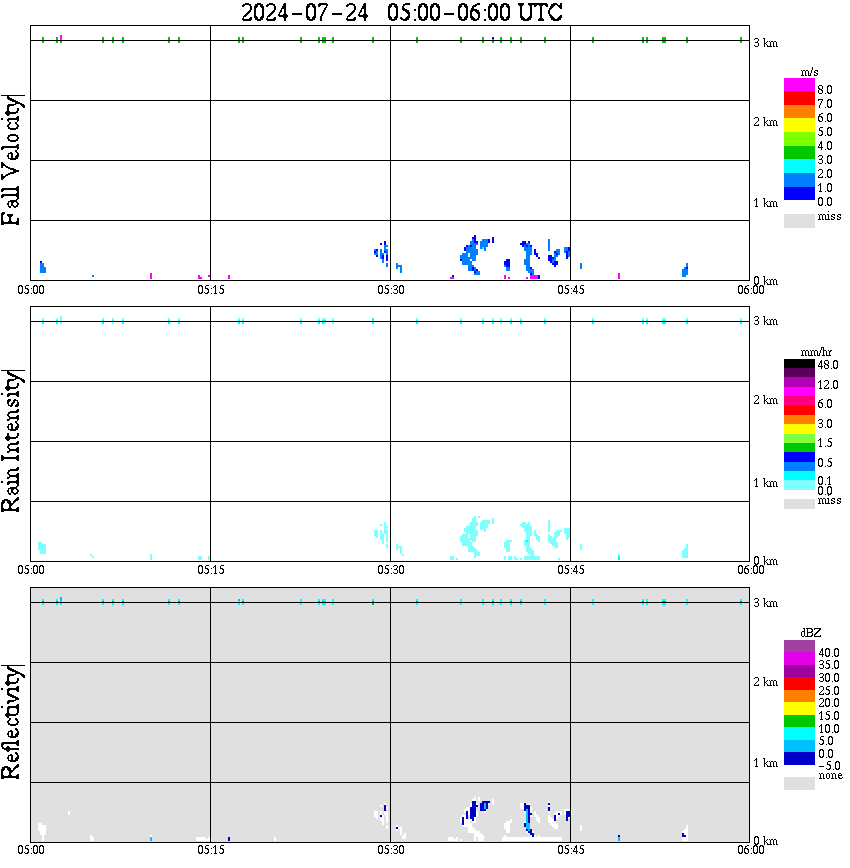Click the none label in Reflectivity legend

(830, 776)
